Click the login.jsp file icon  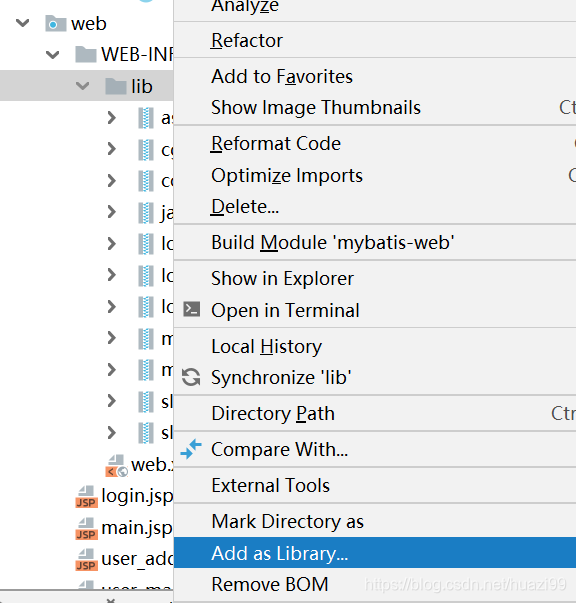pyautogui.click(x=87, y=497)
